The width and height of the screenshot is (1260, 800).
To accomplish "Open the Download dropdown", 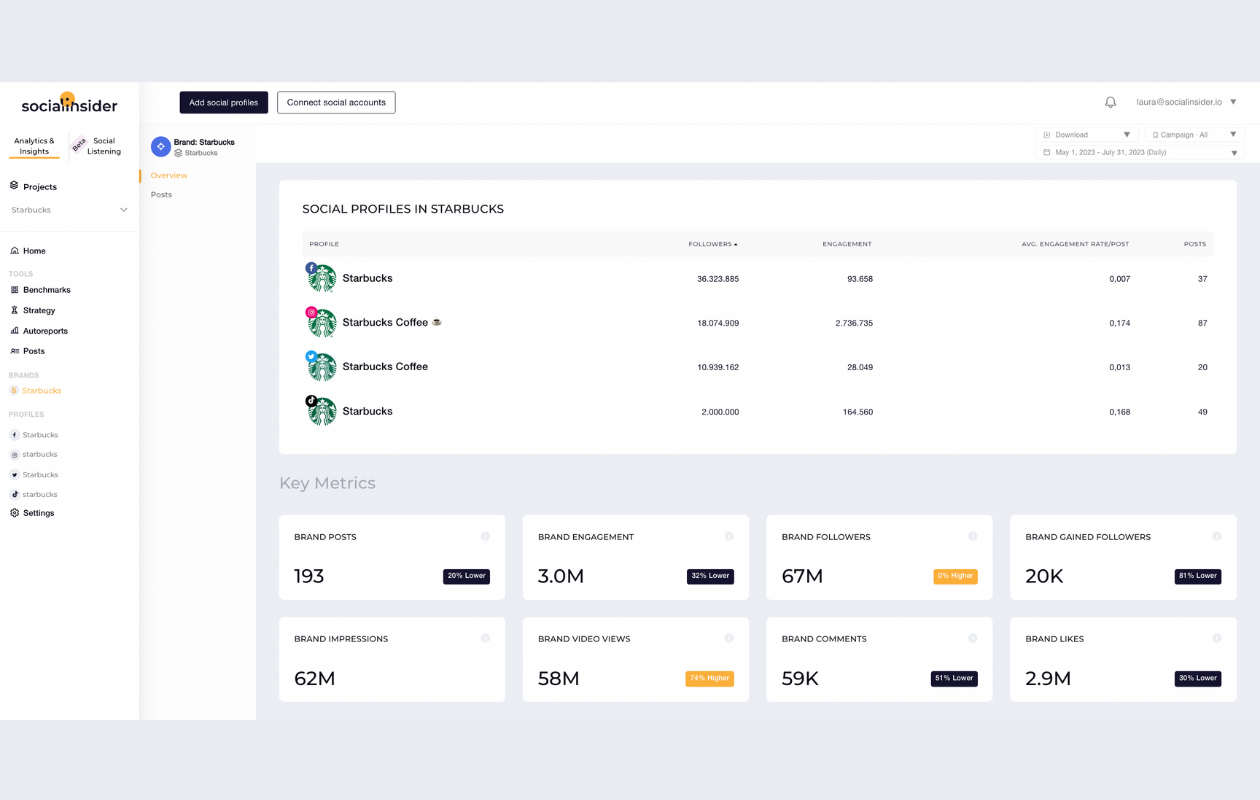I will point(1087,135).
